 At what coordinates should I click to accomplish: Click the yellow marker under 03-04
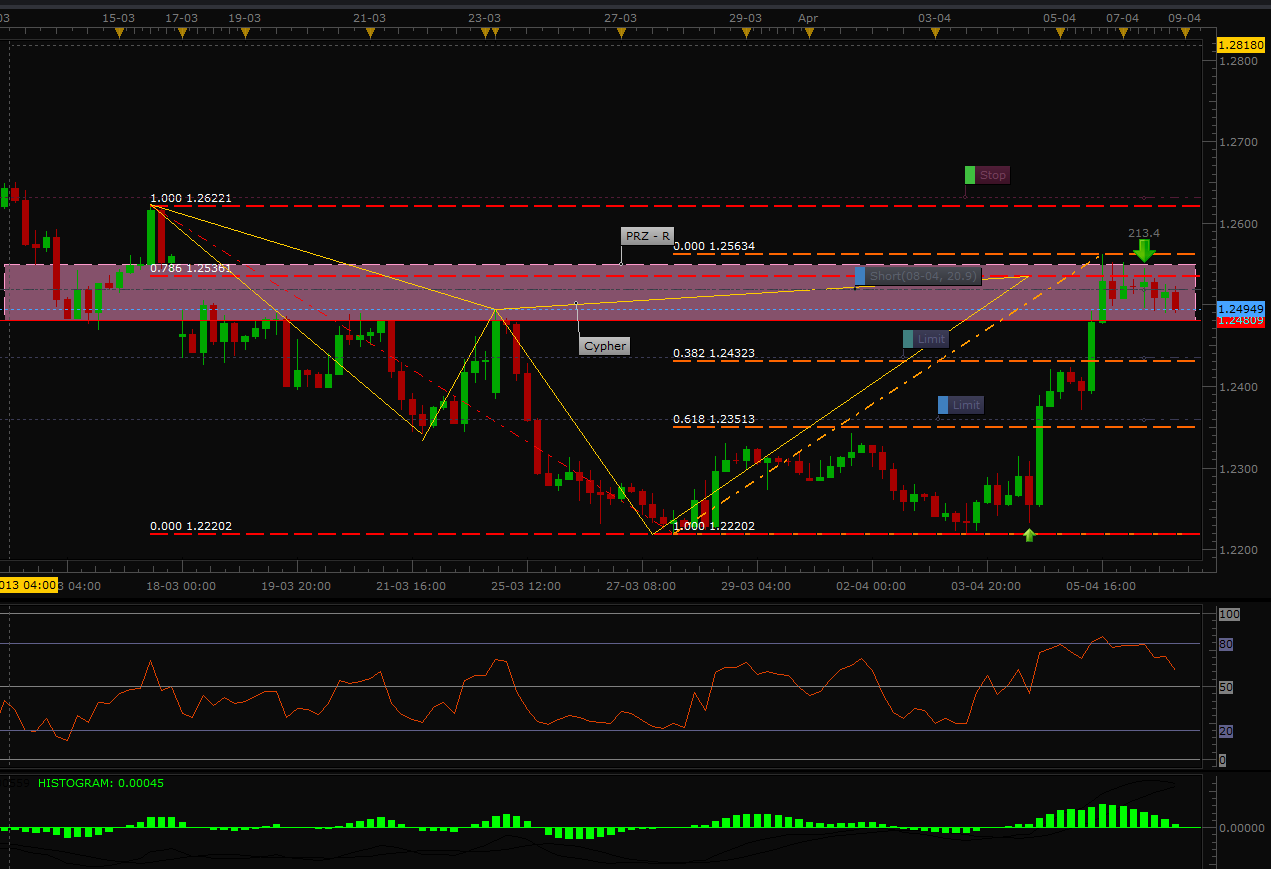(x=934, y=34)
